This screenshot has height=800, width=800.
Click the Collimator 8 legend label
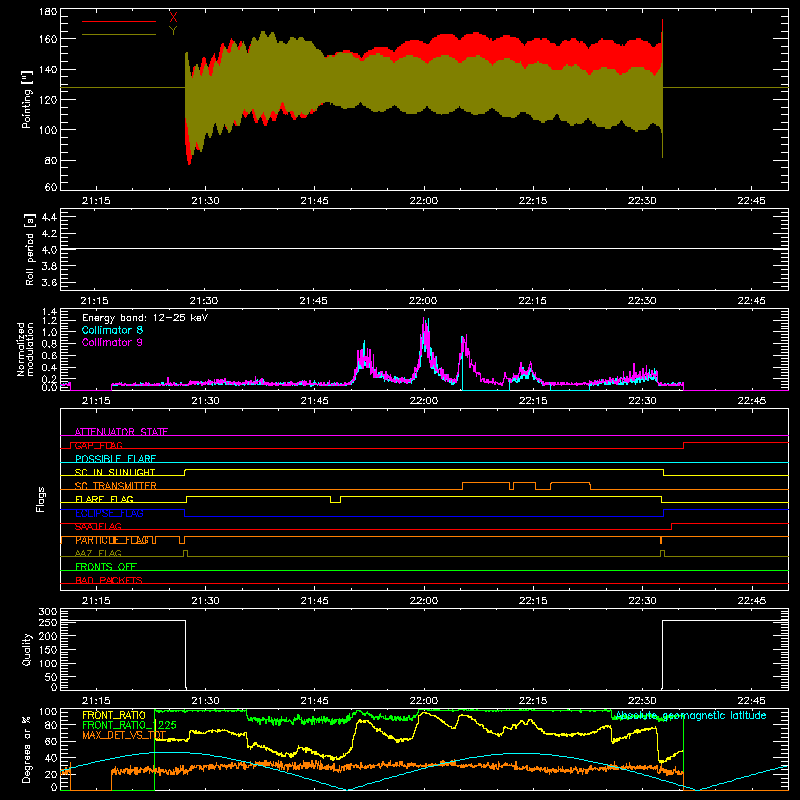112,330
